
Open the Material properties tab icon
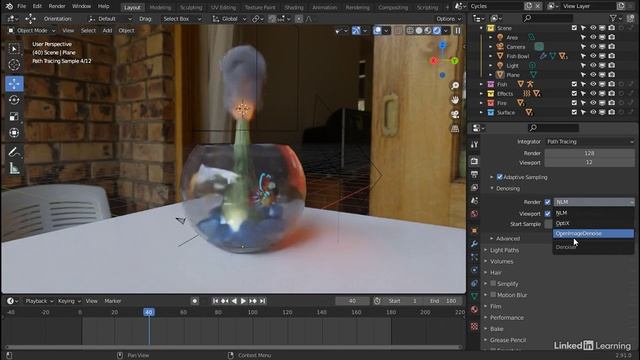click(474, 309)
